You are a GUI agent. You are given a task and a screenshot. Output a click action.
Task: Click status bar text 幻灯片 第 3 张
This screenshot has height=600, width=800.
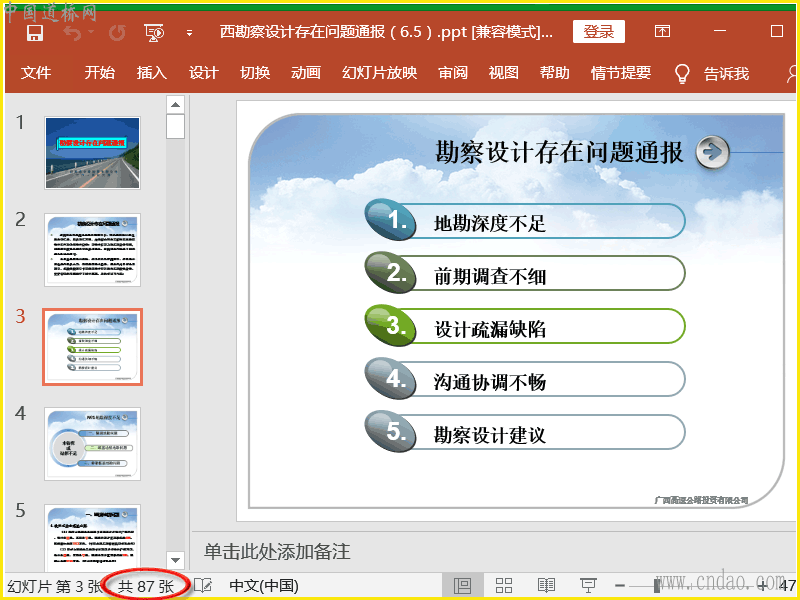tap(55, 586)
